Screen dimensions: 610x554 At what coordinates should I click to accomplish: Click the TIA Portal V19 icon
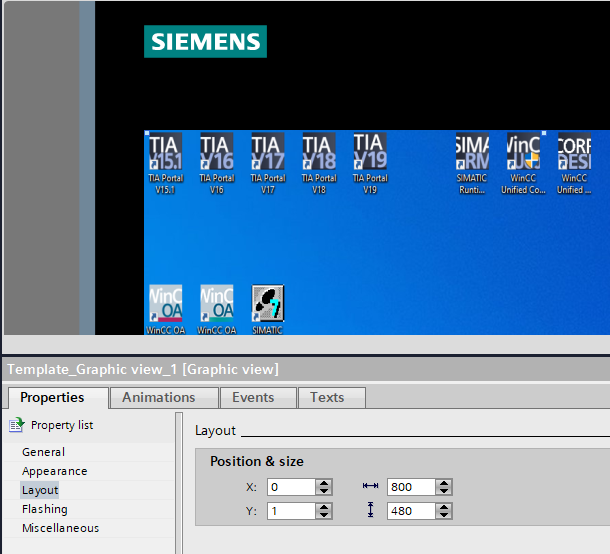click(369, 152)
